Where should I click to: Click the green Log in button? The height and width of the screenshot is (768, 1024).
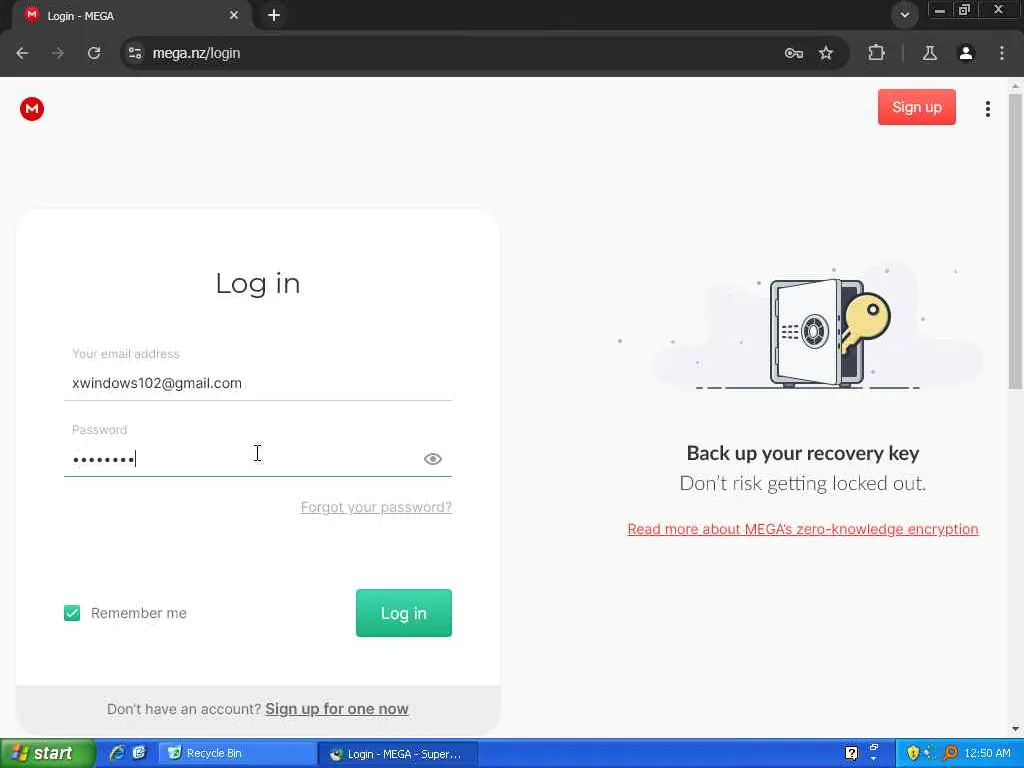(x=404, y=613)
